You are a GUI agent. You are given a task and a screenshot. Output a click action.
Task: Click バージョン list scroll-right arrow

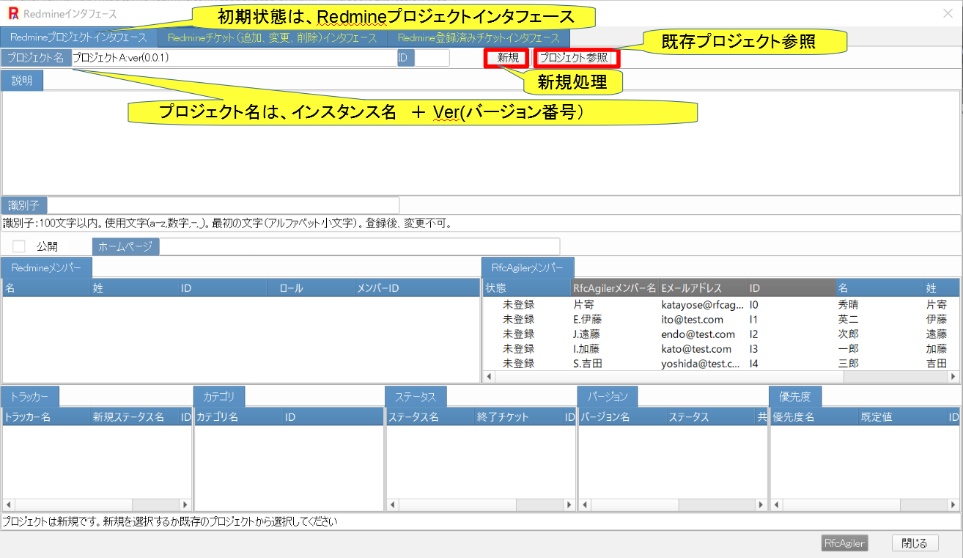tap(760, 505)
